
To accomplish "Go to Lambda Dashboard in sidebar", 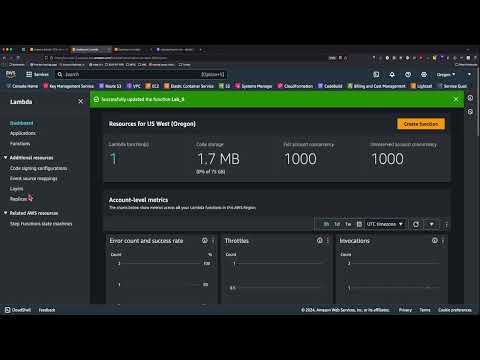I will click(x=21, y=123).
